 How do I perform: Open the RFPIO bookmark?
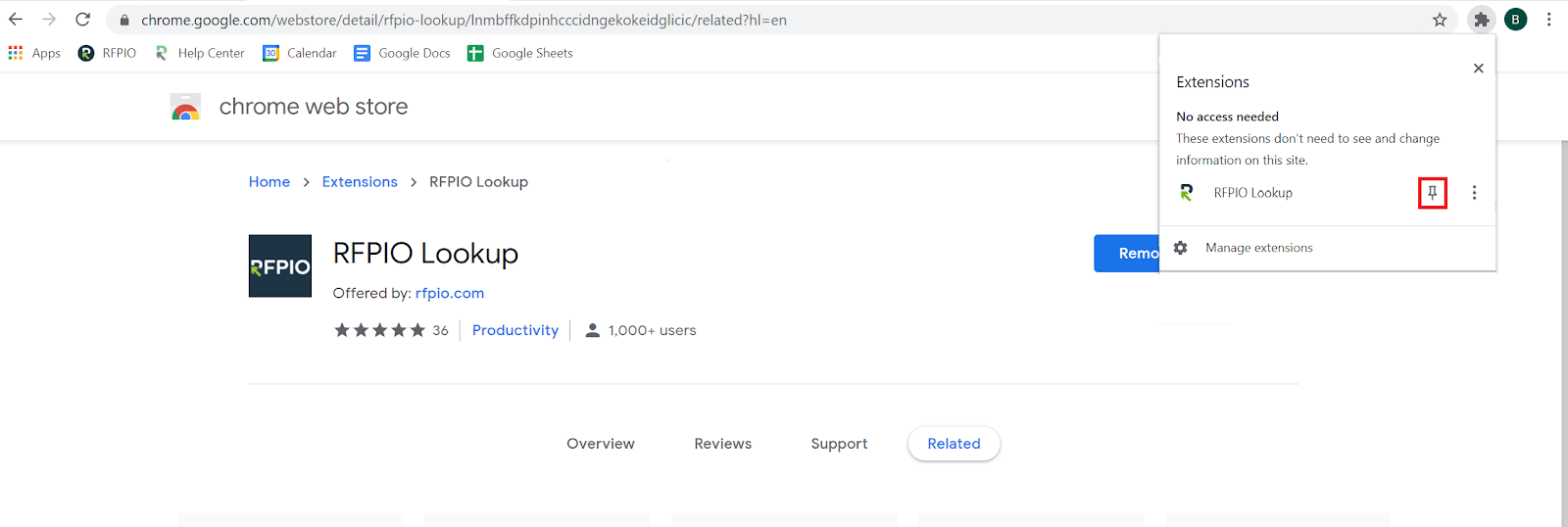[x=108, y=53]
